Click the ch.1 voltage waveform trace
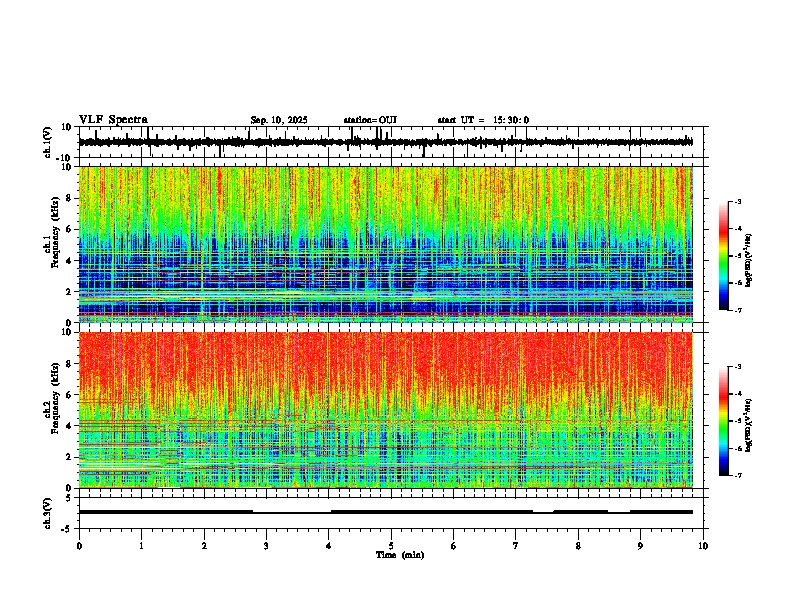The image size is (792, 612). pos(385,142)
